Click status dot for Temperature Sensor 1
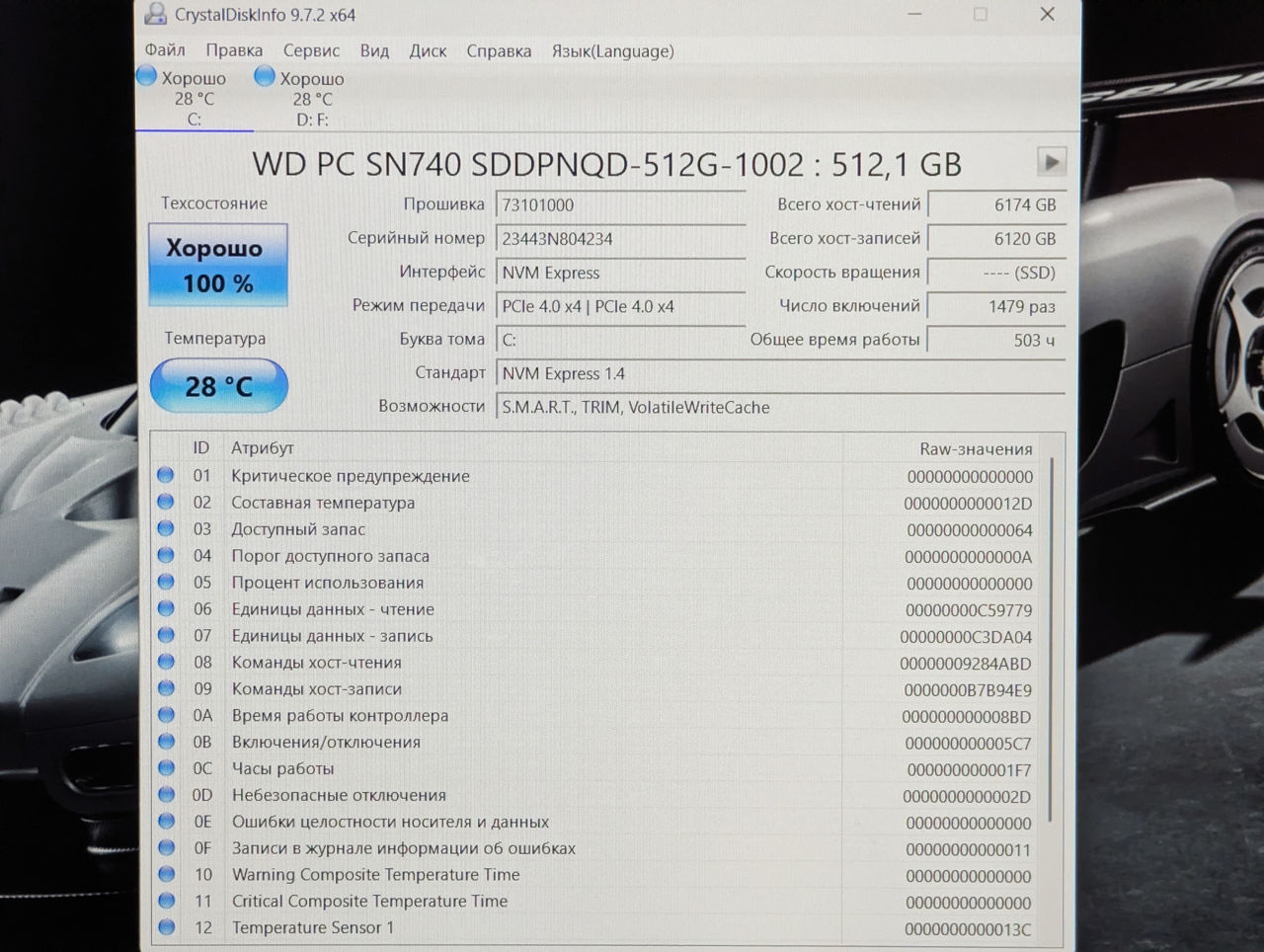The height and width of the screenshot is (952, 1264). click(x=166, y=927)
